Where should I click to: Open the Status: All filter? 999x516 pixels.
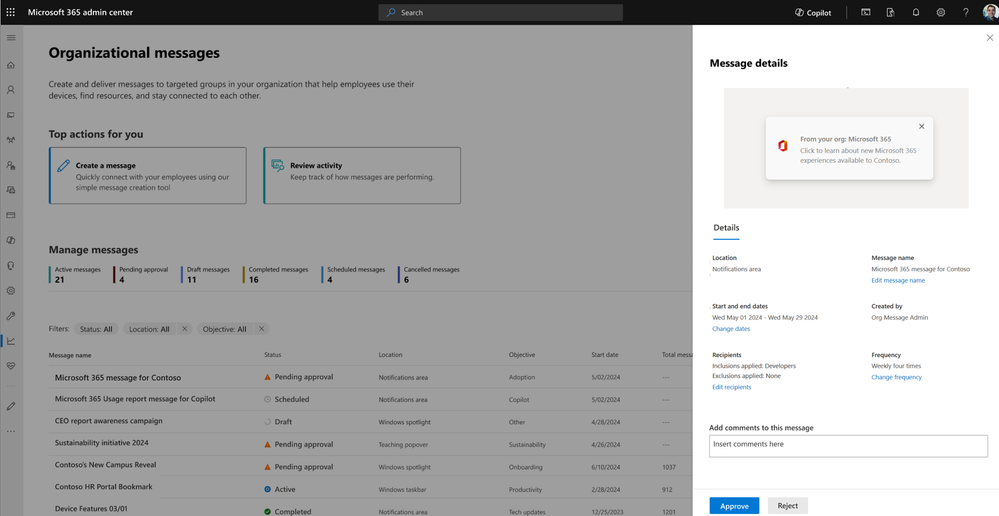(x=96, y=329)
